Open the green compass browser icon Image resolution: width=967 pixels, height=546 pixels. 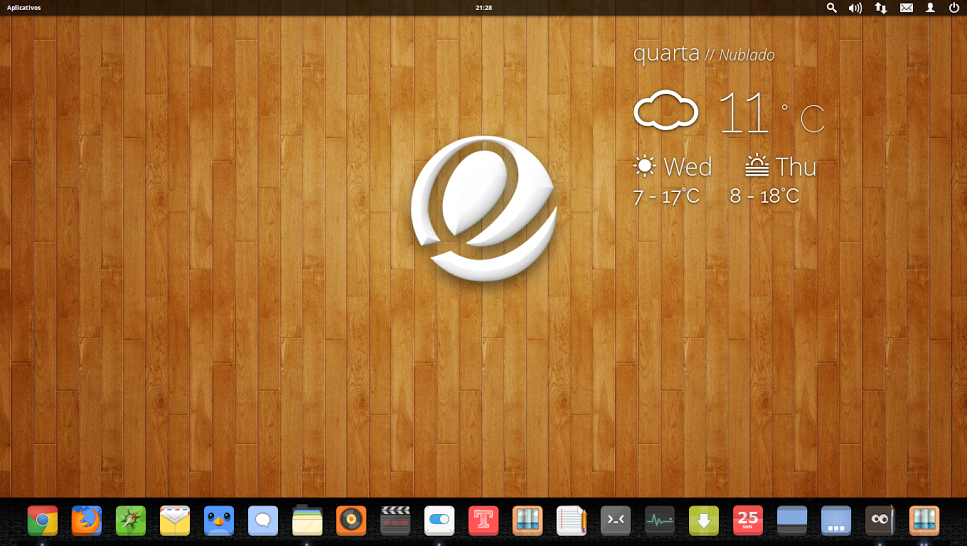[x=131, y=520]
